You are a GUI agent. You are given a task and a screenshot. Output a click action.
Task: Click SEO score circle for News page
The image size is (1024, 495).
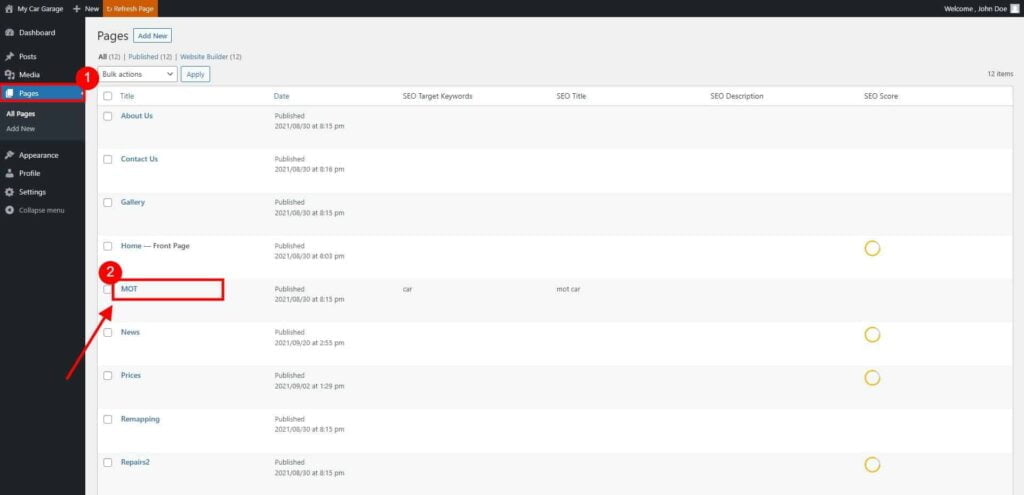(871, 334)
